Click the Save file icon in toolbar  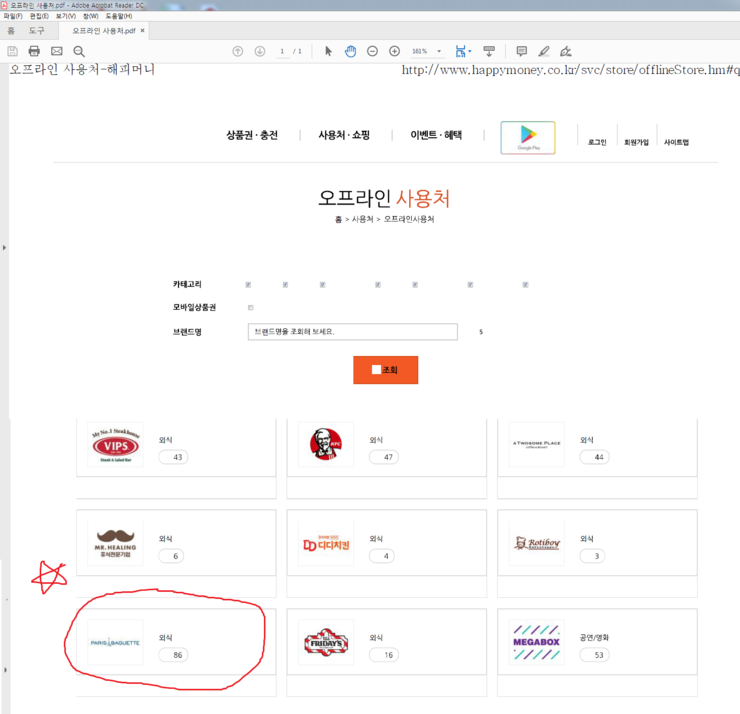[x=13, y=51]
